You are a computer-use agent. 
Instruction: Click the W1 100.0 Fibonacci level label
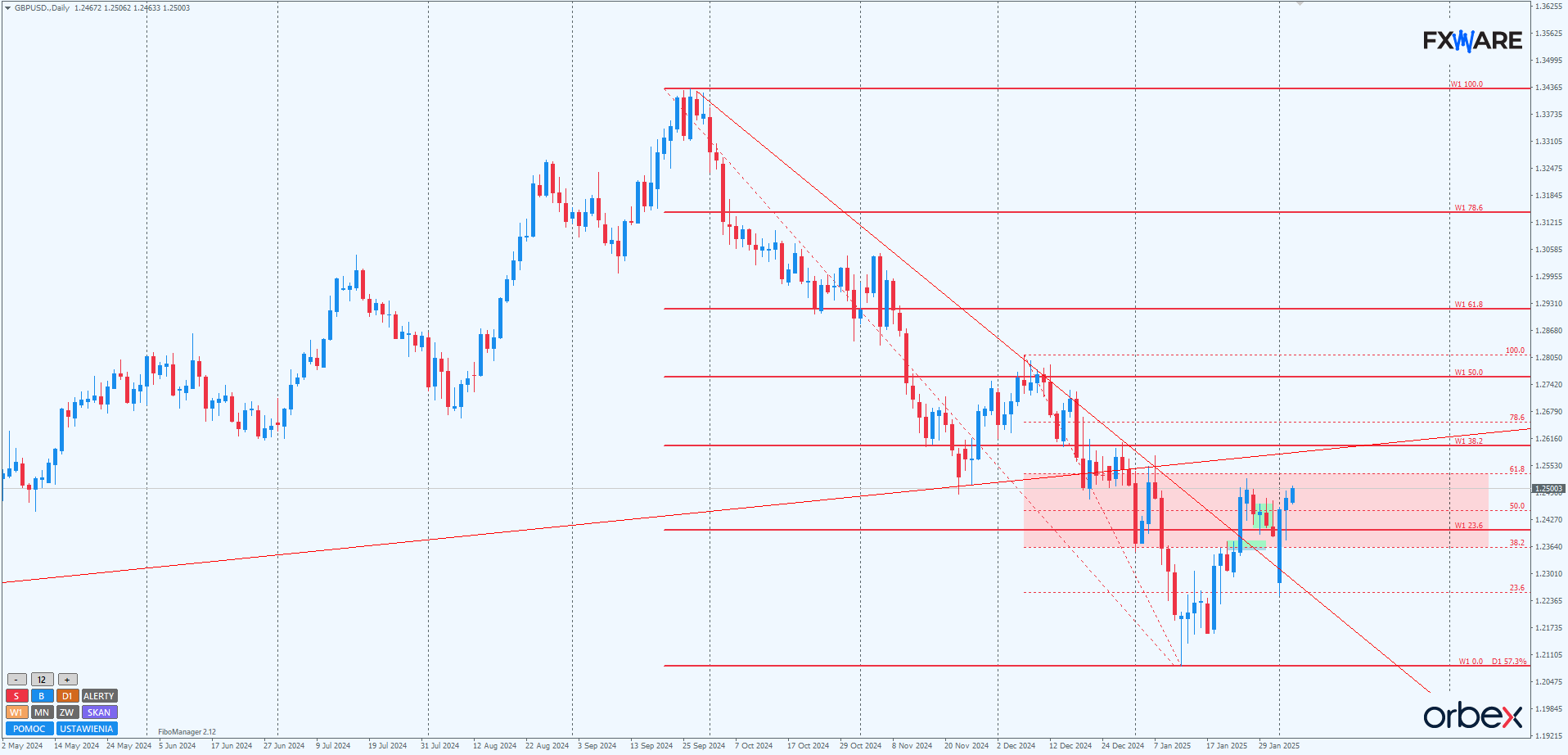point(1466,84)
